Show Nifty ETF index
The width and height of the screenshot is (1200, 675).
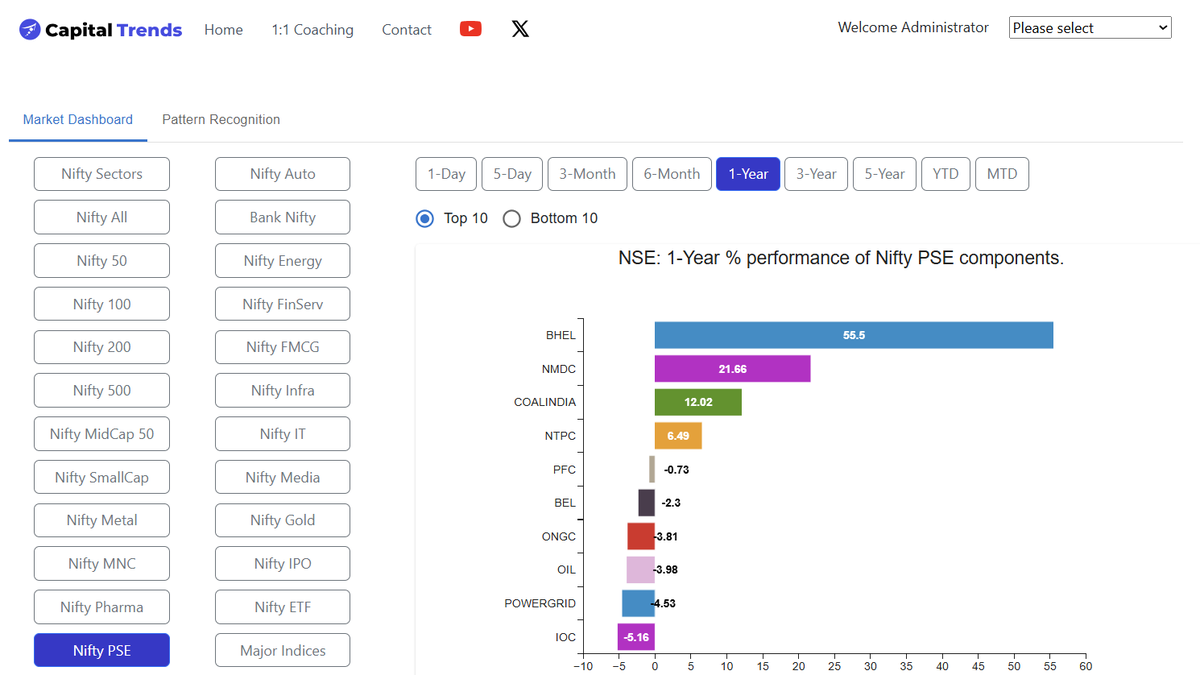pos(283,607)
